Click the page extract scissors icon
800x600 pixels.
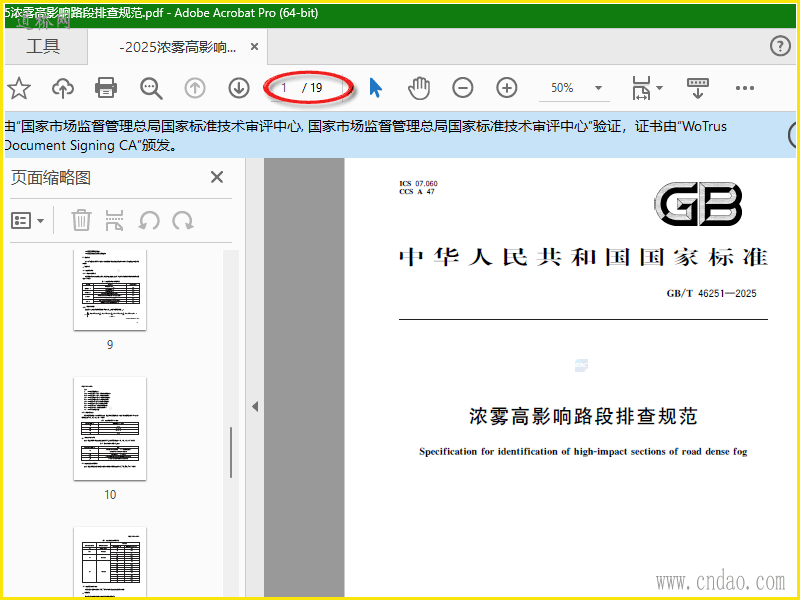pos(114,220)
